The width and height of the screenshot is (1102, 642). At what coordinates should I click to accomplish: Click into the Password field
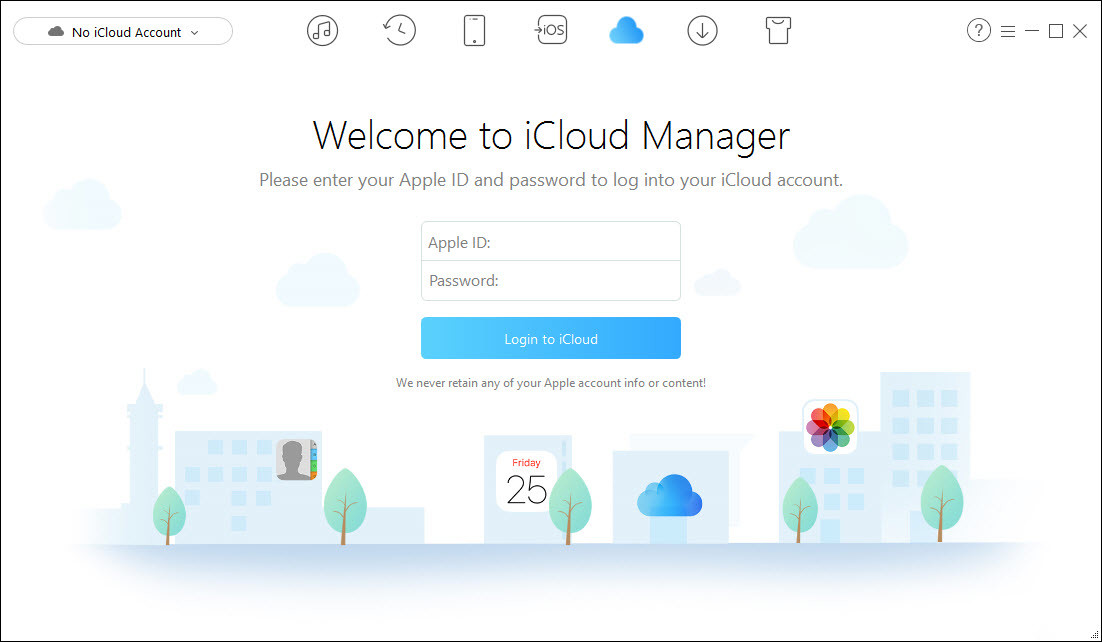click(551, 281)
